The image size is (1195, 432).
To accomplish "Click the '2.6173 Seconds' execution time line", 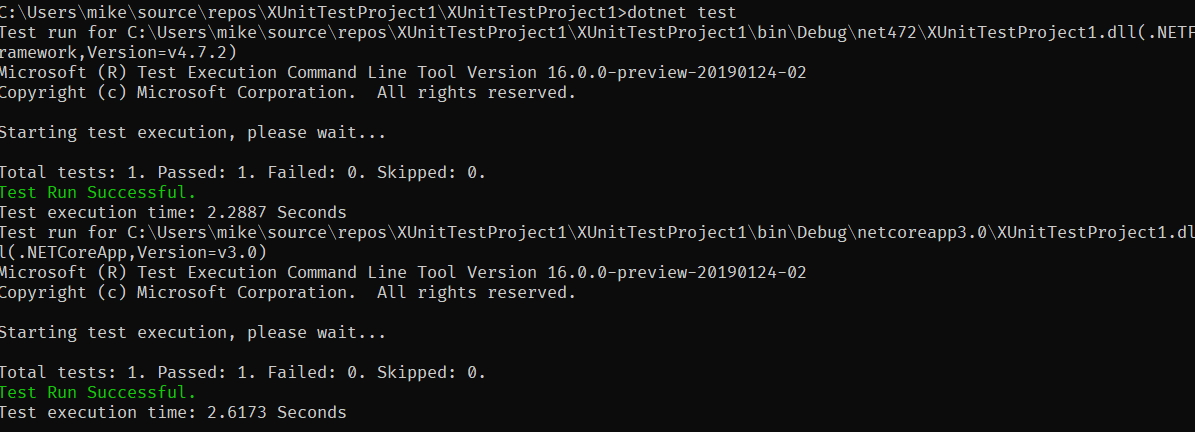I will tap(173, 412).
